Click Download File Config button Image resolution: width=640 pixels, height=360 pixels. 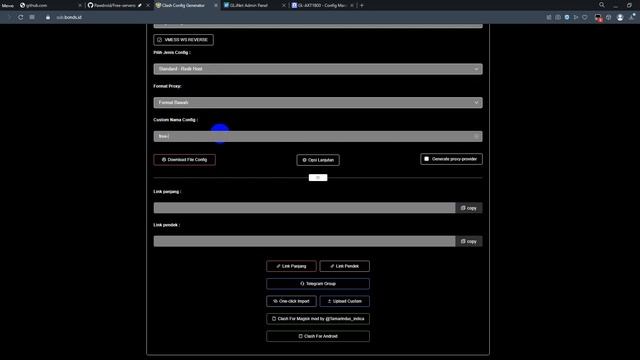pos(184,160)
